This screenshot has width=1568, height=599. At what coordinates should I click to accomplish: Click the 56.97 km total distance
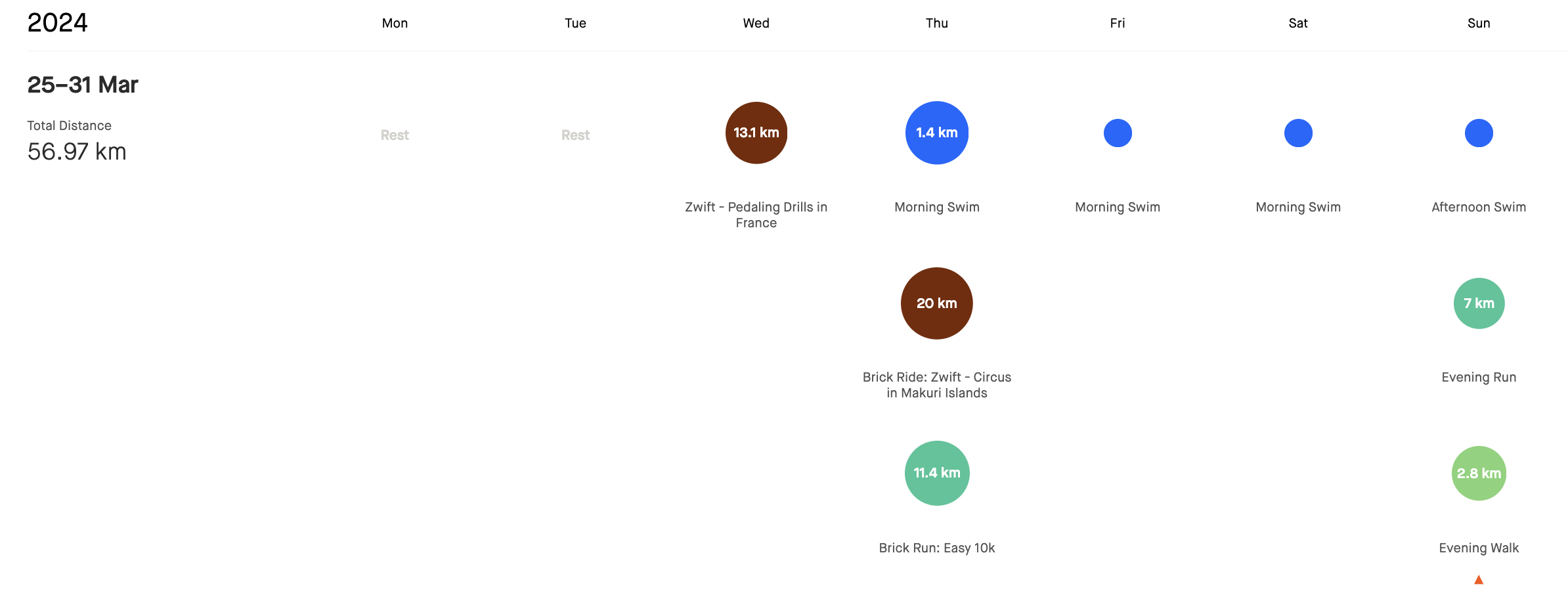[77, 152]
